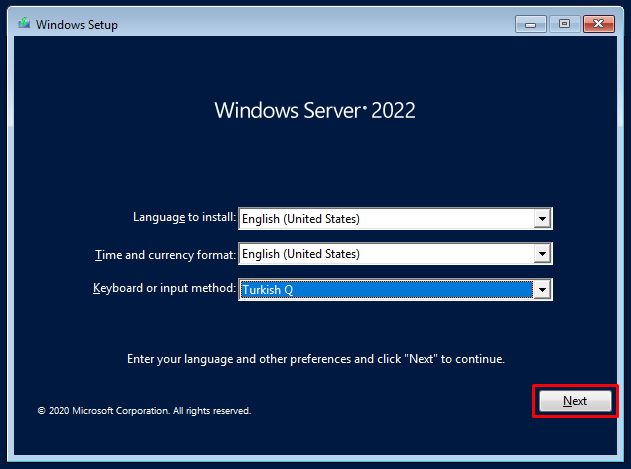The image size is (631, 469).
Task: Click the Windows Server 2022 heading
Action: point(315,110)
